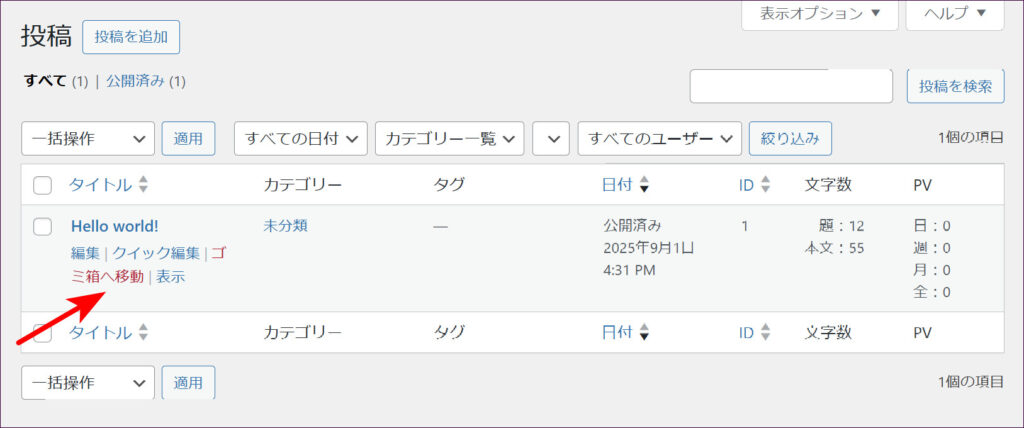The image size is (1024, 428).
Task: Check the Hello world! post checkbox
Action: [43, 226]
